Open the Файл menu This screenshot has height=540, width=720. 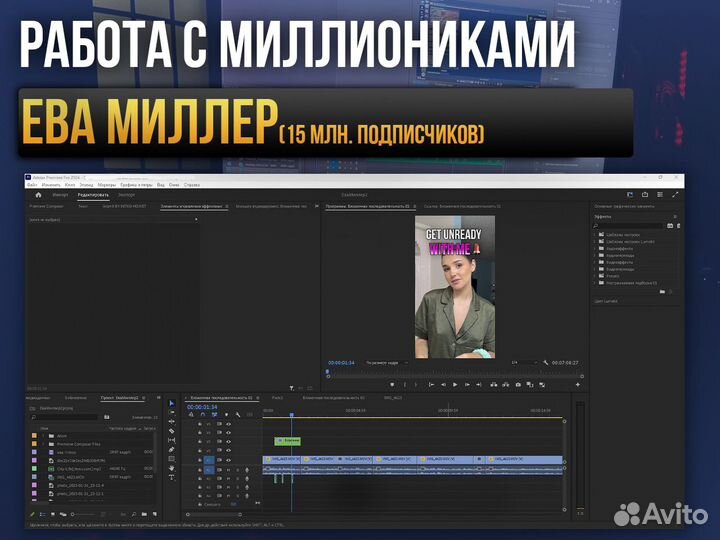click(x=32, y=185)
